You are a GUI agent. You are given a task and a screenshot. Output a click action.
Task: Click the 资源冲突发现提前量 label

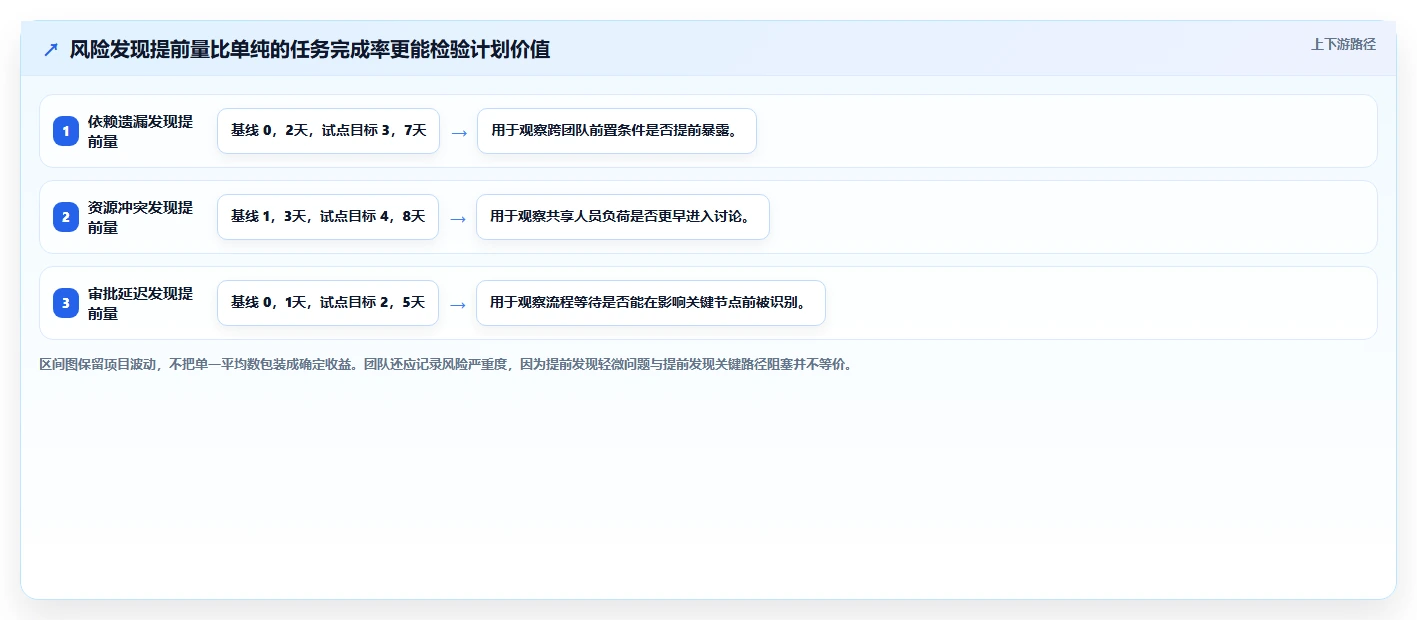141,217
